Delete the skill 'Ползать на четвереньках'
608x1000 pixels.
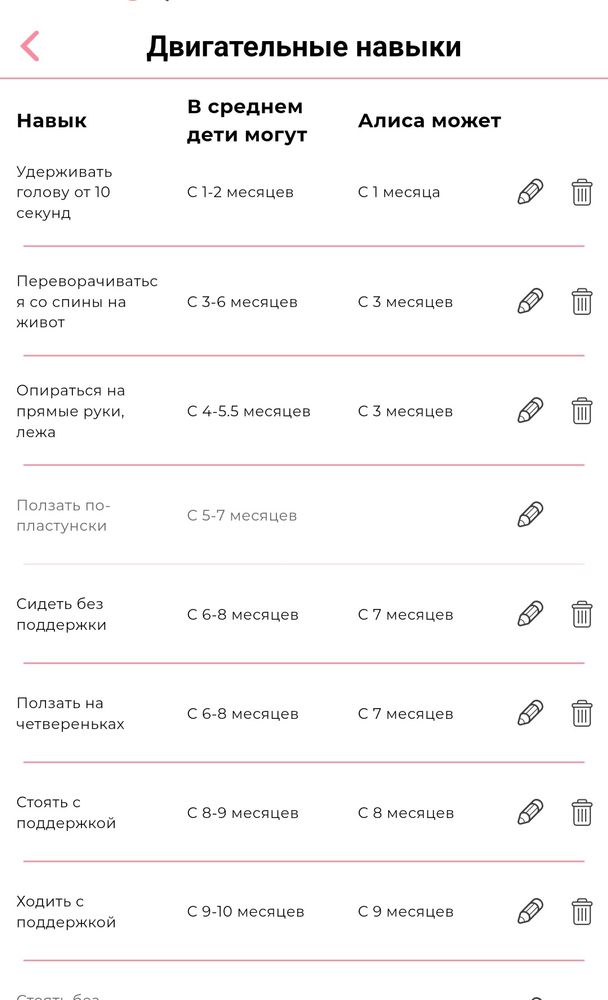(581, 713)
